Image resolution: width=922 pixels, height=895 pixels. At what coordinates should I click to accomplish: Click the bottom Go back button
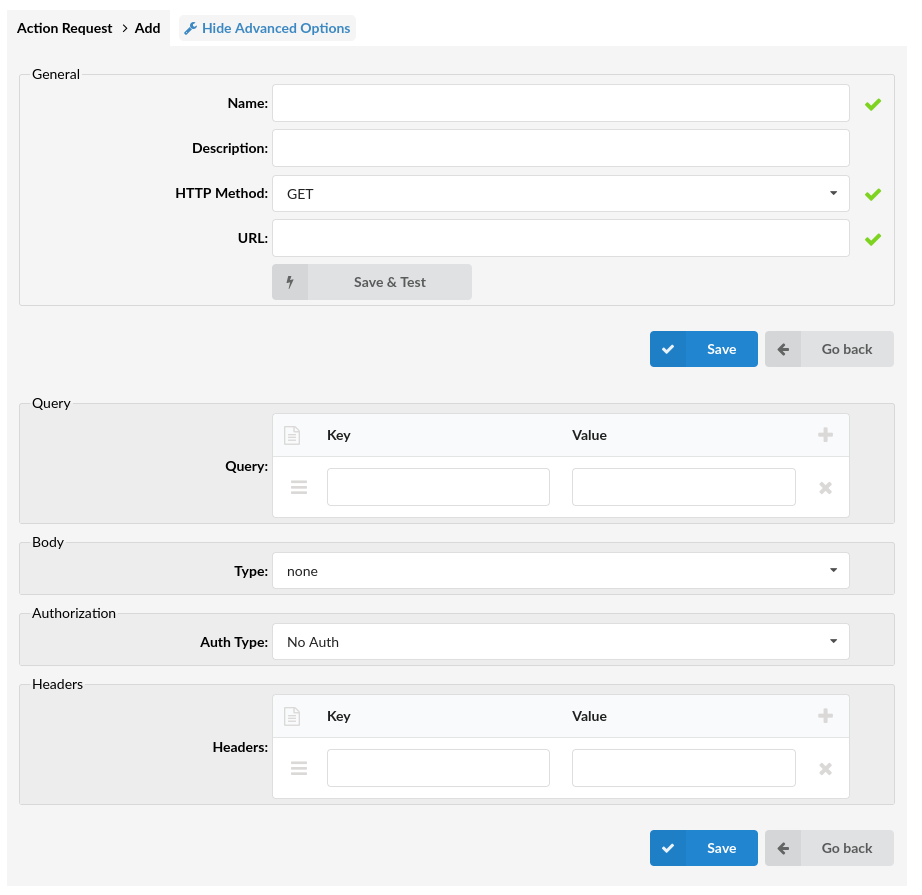click(x=829, y=848)
